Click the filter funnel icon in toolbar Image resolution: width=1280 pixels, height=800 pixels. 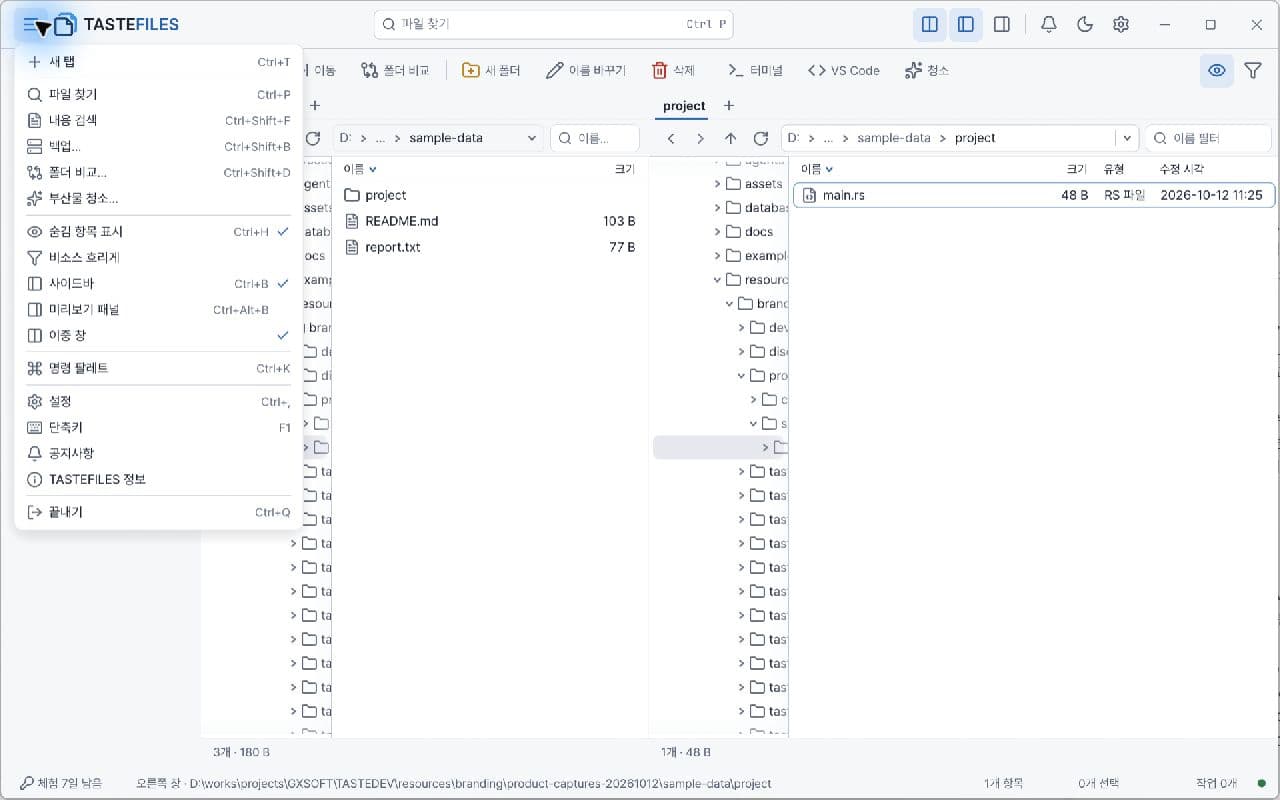[x=1253, y=70]
